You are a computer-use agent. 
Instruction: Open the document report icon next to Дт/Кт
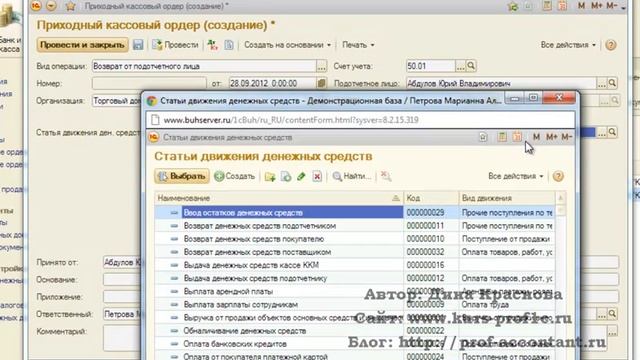229,45
